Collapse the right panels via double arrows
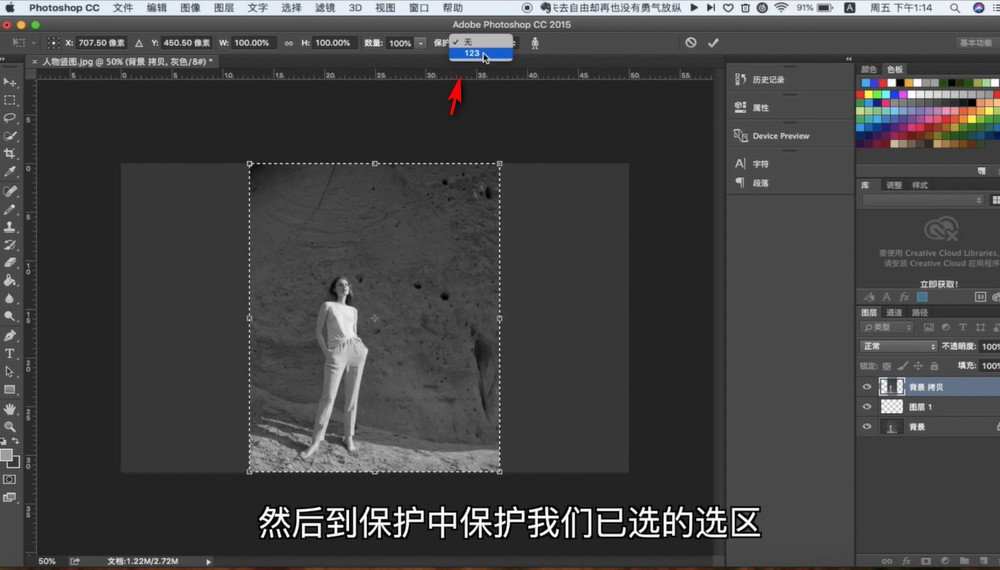This screenshot has height=570, width=1000. pos(849,59)
